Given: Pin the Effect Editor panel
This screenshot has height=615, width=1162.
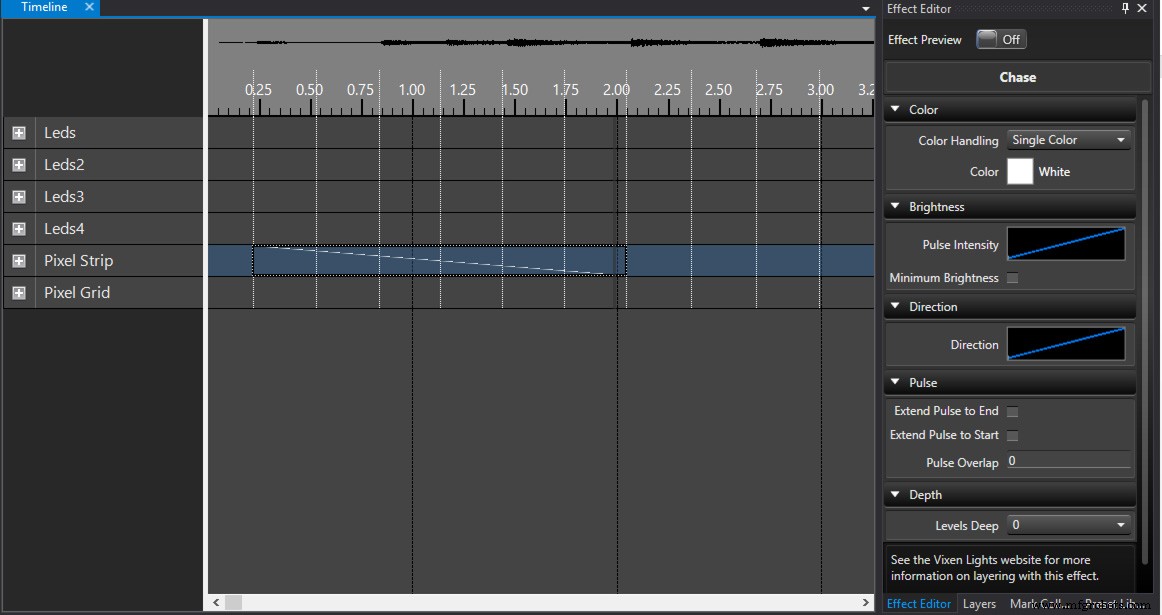Looking at the screenshot, I should 1125,8.
